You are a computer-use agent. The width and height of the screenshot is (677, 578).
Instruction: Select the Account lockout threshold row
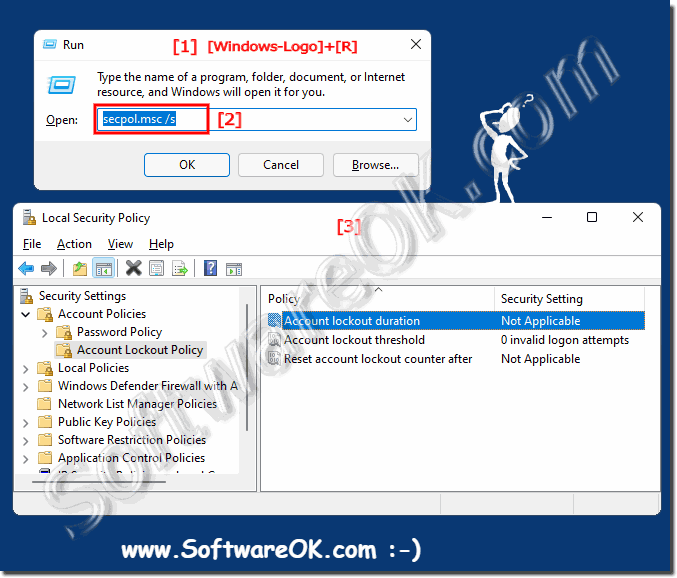(456, 340)
